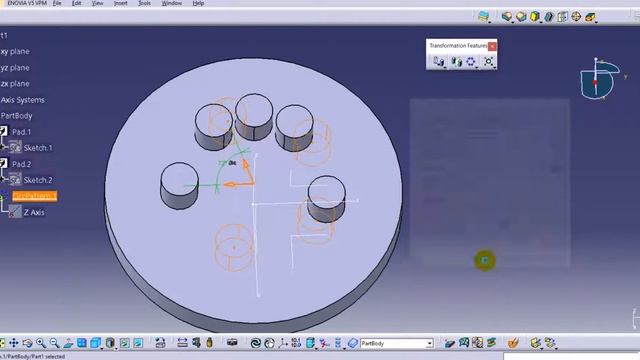Click the leftmost small cylinder on the disc
The width and height of the screenshot is (640, 360).
180,186
